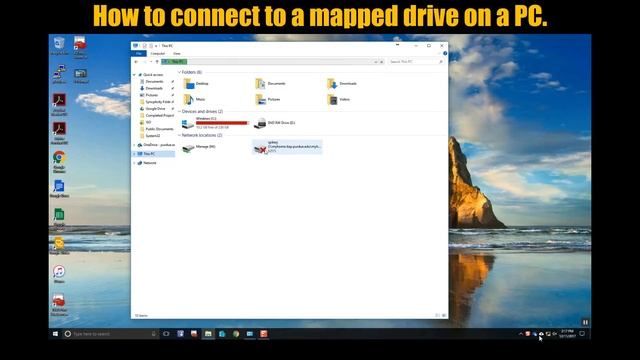640x360 pixels.
Task: Open Chrome from the taskbar
Action: coord(236,334)
